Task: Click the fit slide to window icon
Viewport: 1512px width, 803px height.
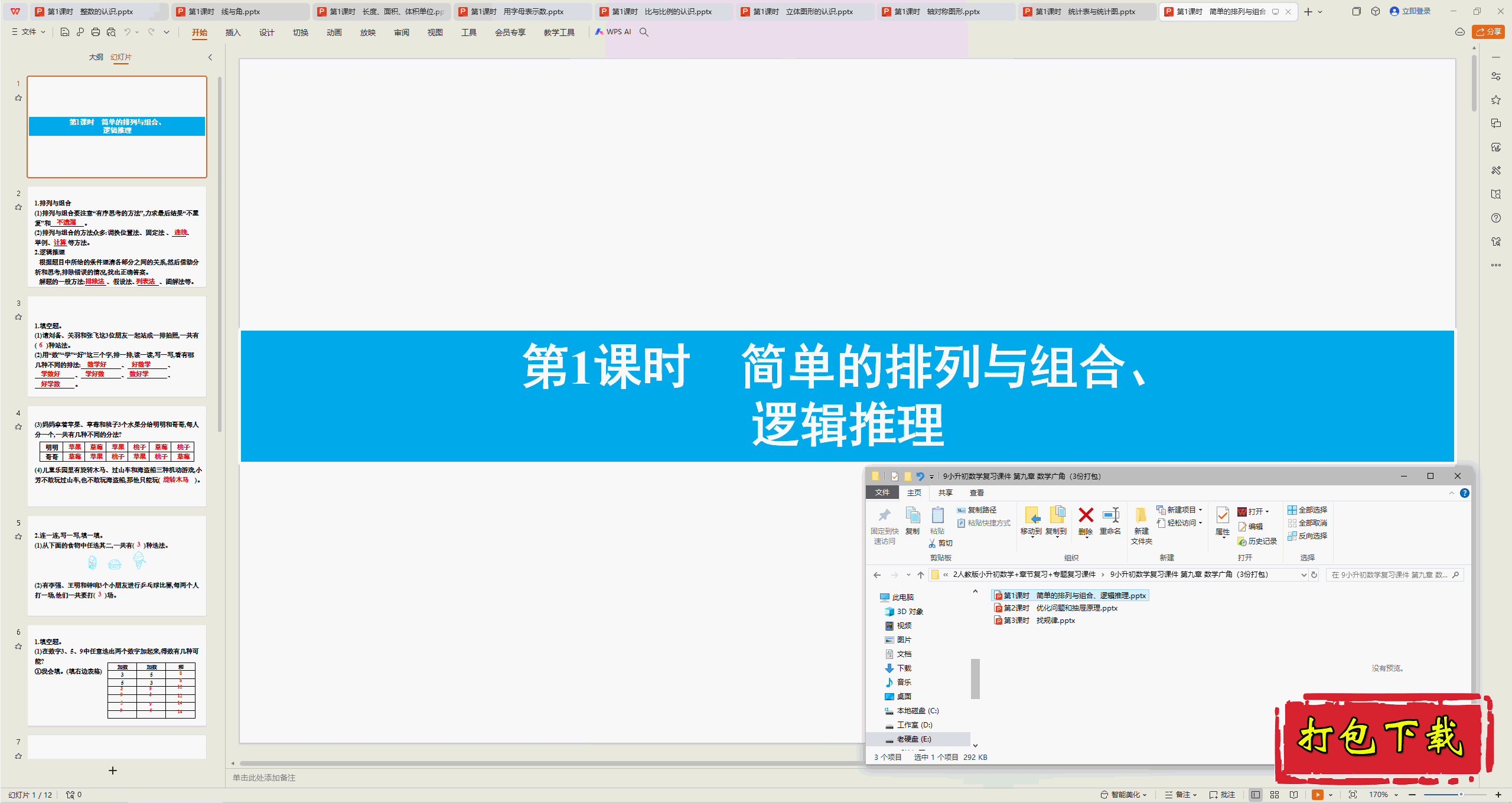Action: coord(1353,795)
